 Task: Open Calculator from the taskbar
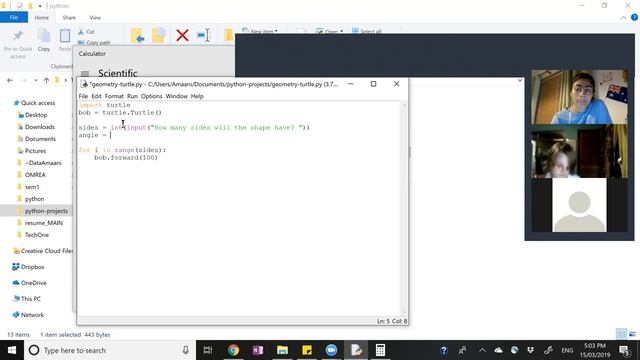[x=380, y=350]
